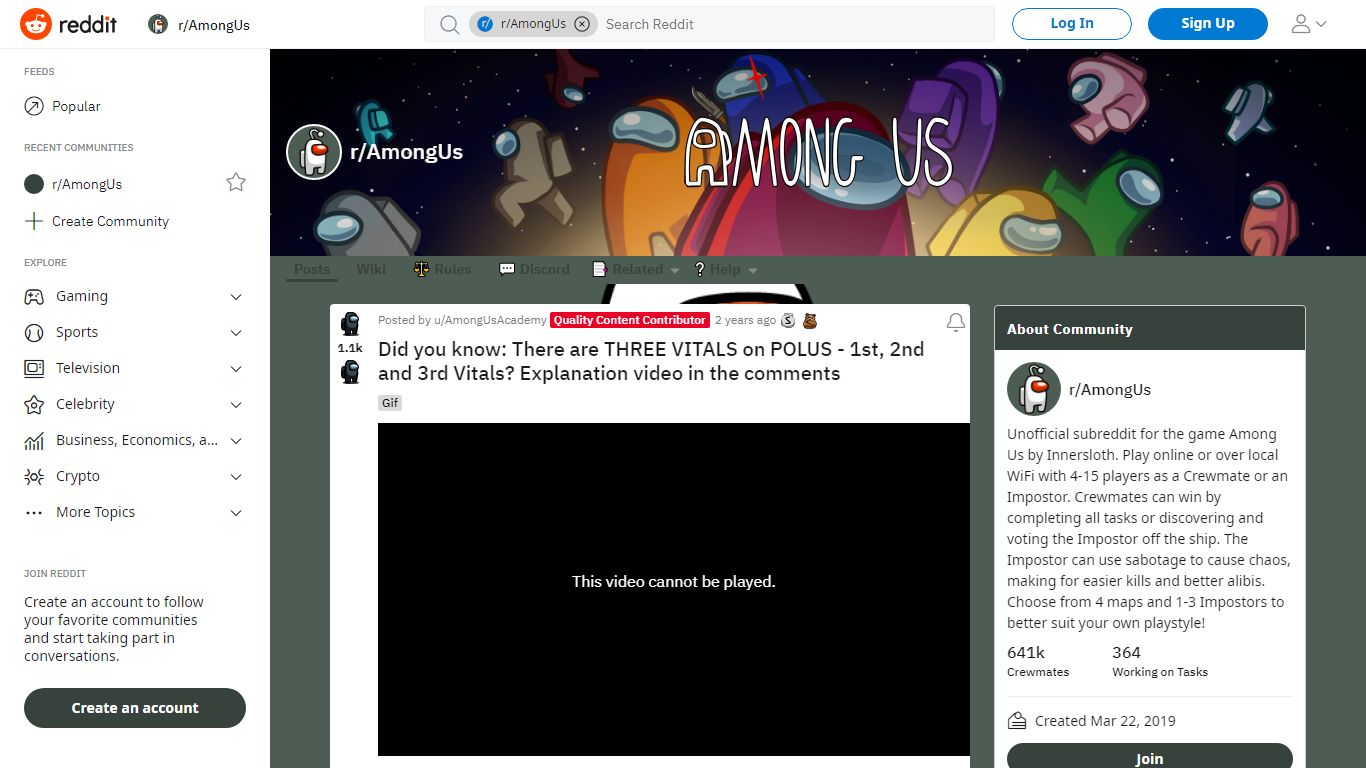Click the bear award icon on the post
The image size is (1366, 768).
[810, 321]
